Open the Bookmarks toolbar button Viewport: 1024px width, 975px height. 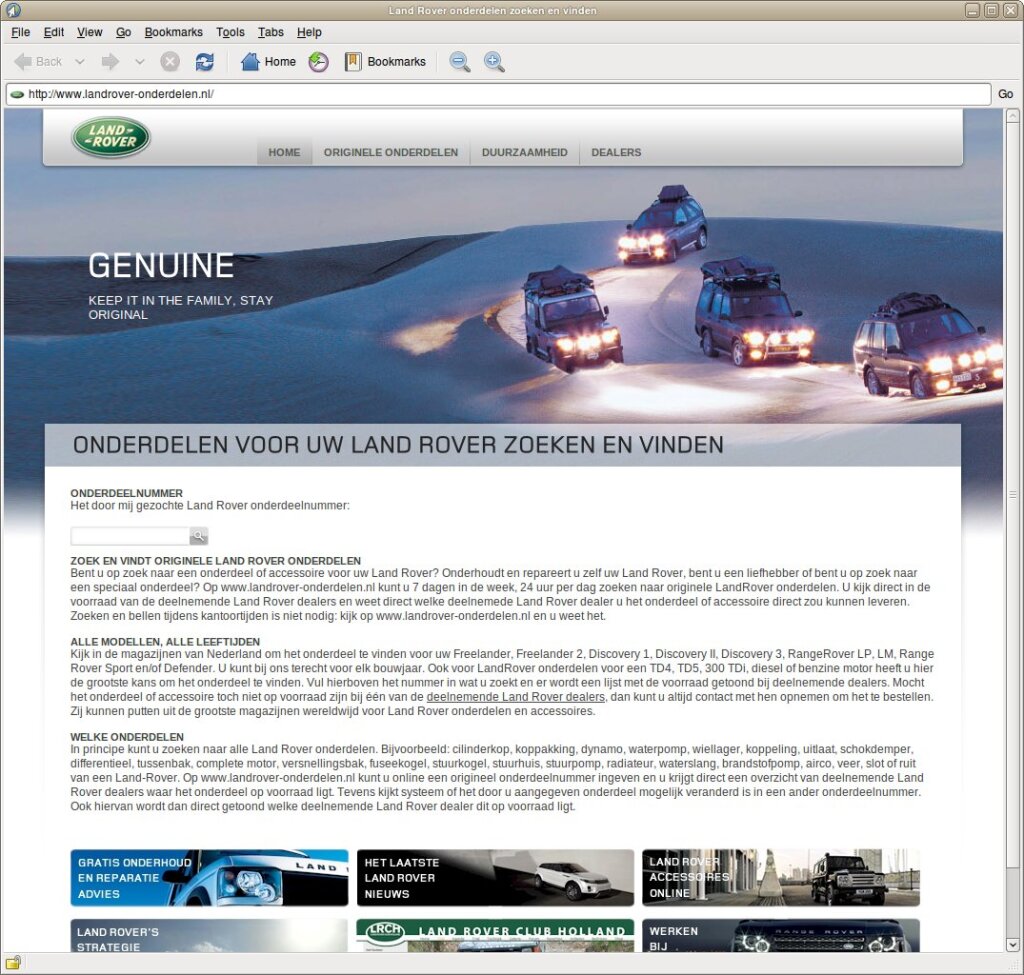click(385, 62)
